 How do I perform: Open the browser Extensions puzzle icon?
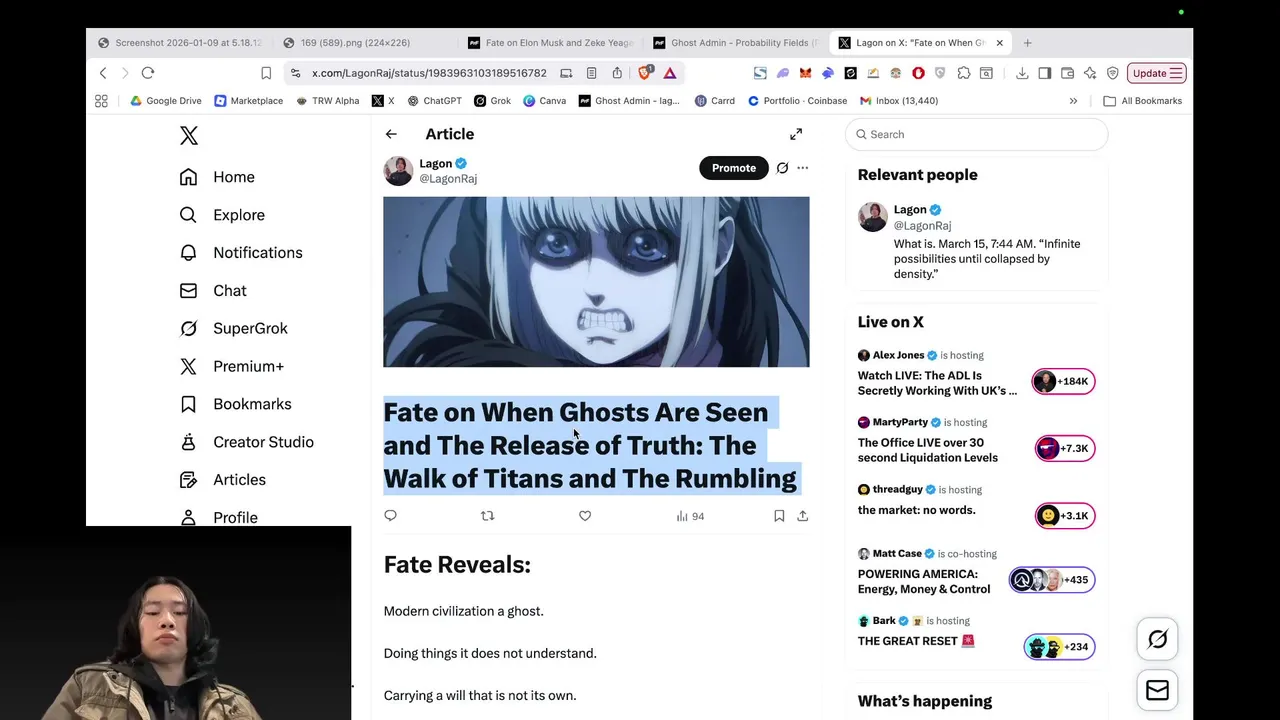coord(964,73)
